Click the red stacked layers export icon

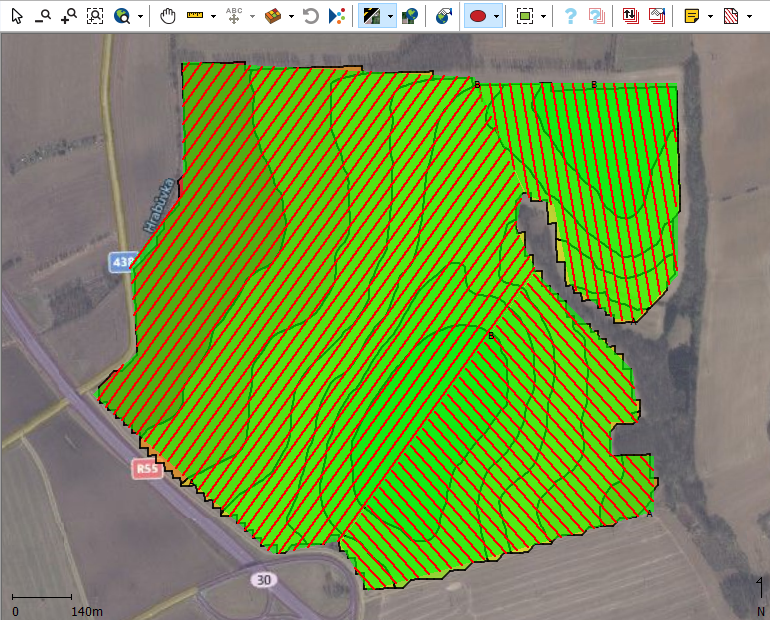click(x=657, y=16)
